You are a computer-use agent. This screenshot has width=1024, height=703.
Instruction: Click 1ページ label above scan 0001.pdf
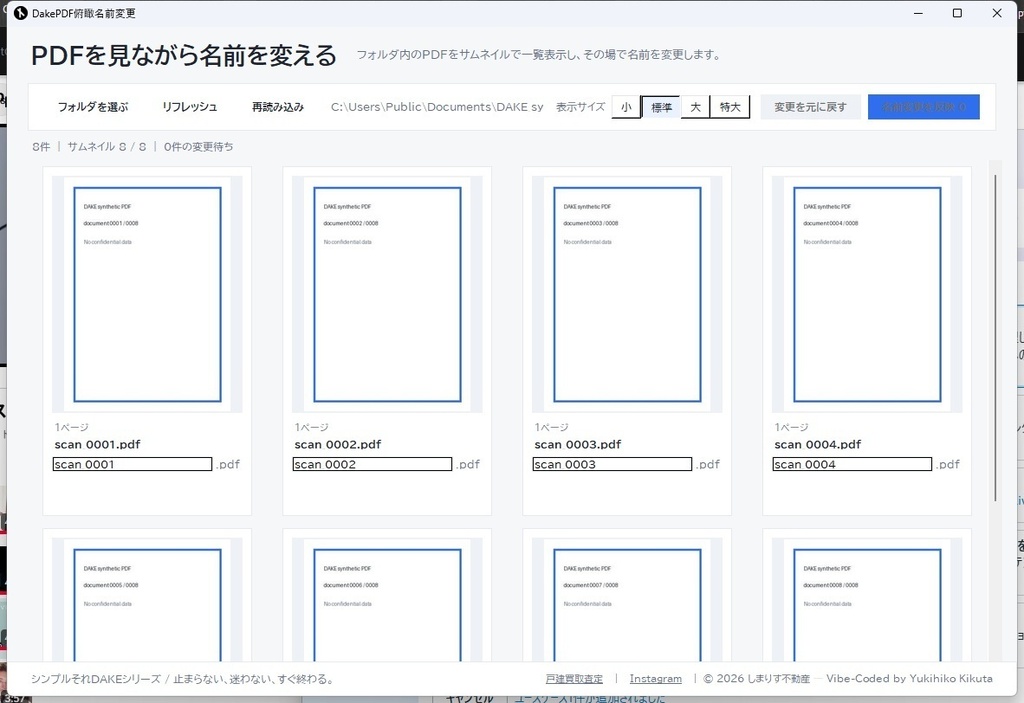[x=71, y=427]
